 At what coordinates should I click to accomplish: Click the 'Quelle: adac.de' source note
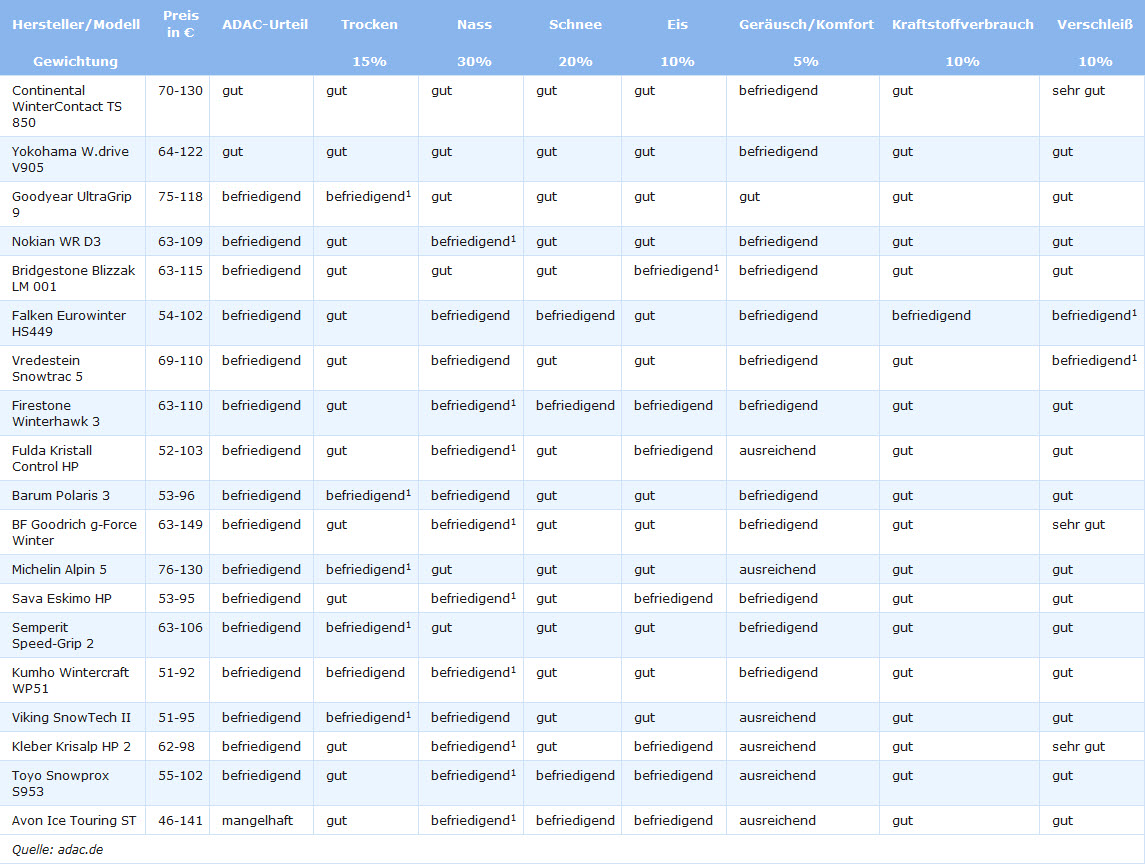[58, 849]
